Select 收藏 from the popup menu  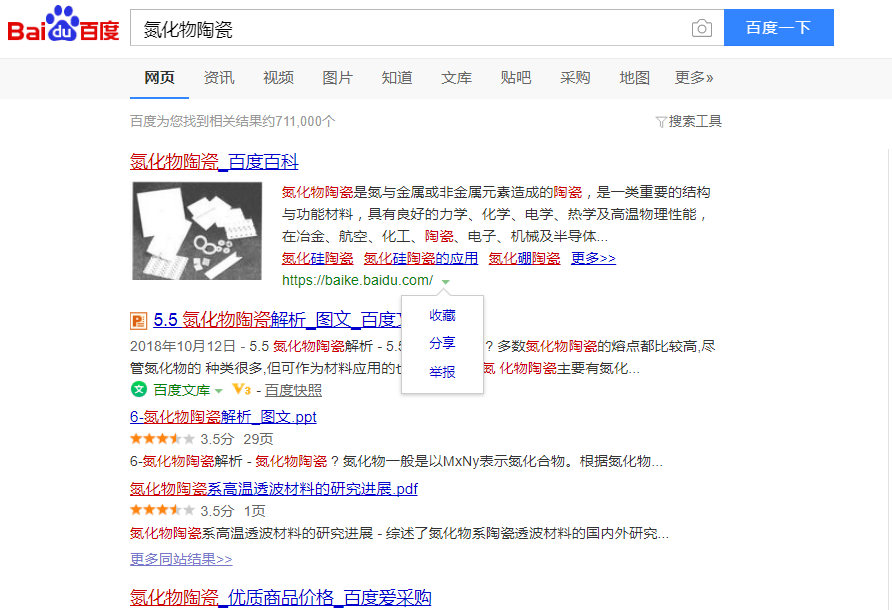(x=442, y=315)
